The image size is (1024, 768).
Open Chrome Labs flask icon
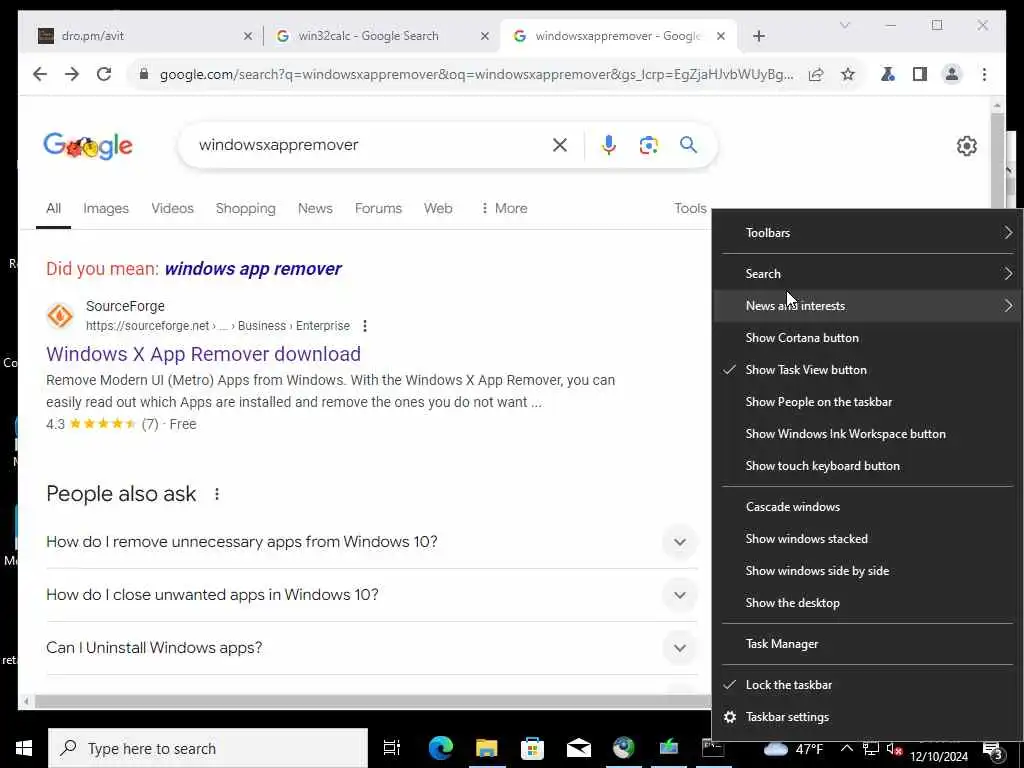coord(888,74)
